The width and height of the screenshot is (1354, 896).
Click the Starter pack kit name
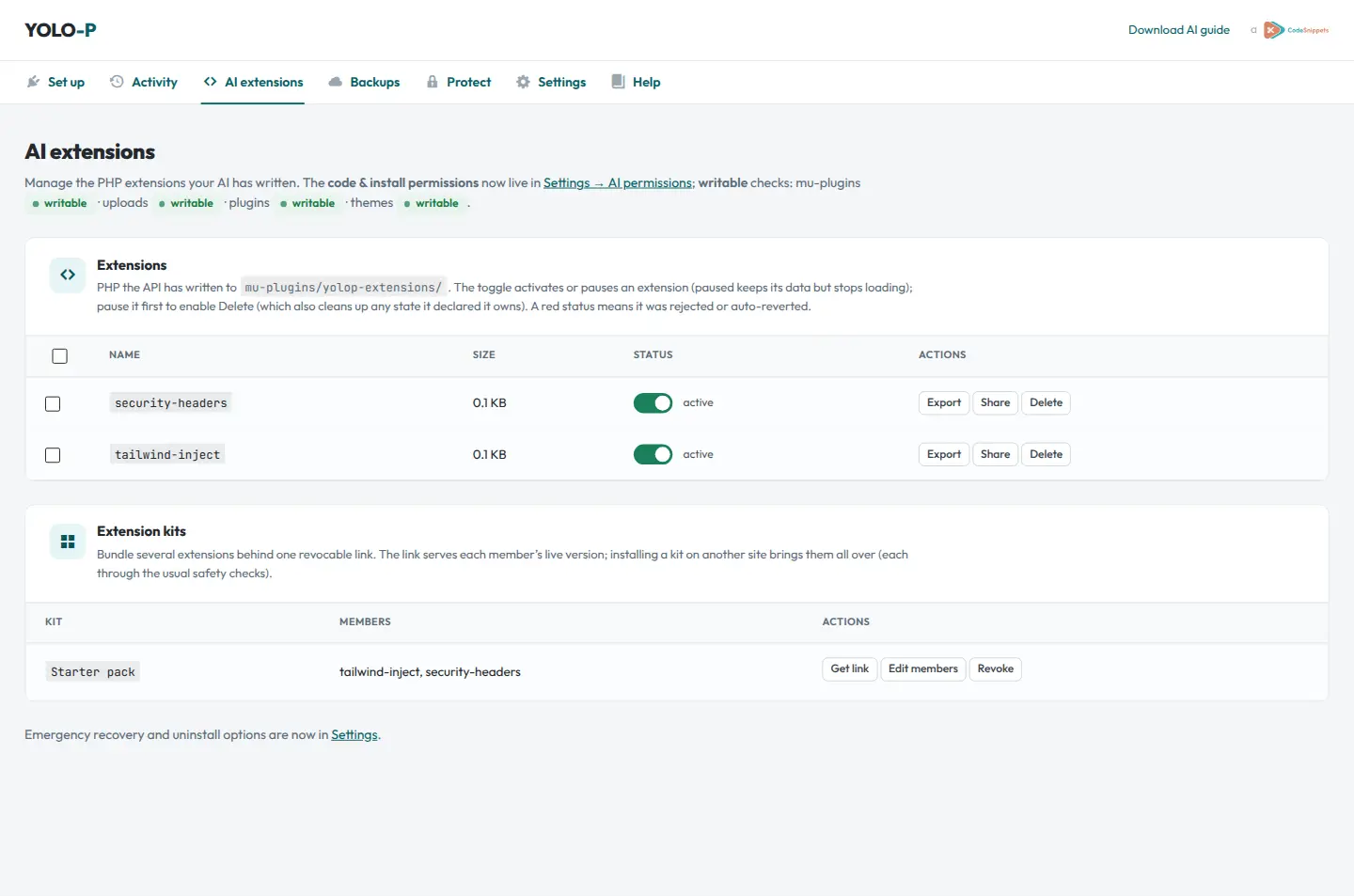pyautogui.click(x=93, y=672)
